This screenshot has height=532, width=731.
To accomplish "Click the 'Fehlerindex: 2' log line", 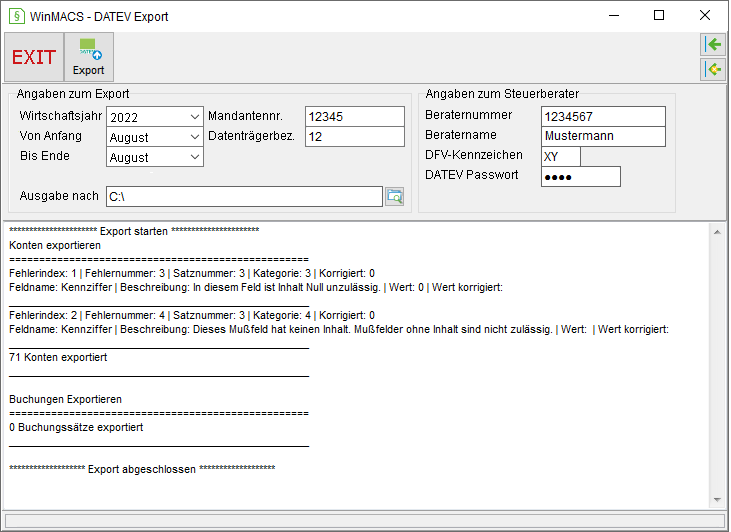I will click(192, 315).
